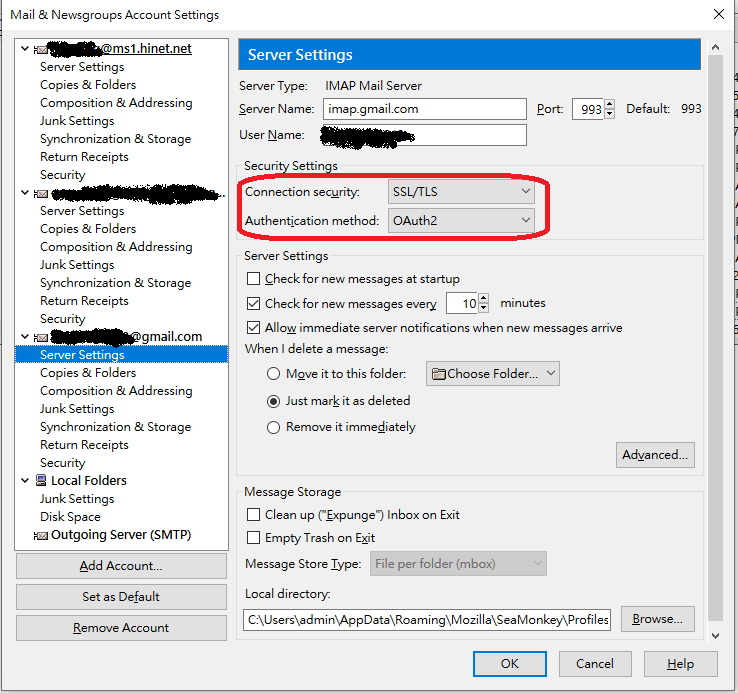The image size is (738, 693).
Task: Confirm settings with OK button
Action: coord(510,664)
